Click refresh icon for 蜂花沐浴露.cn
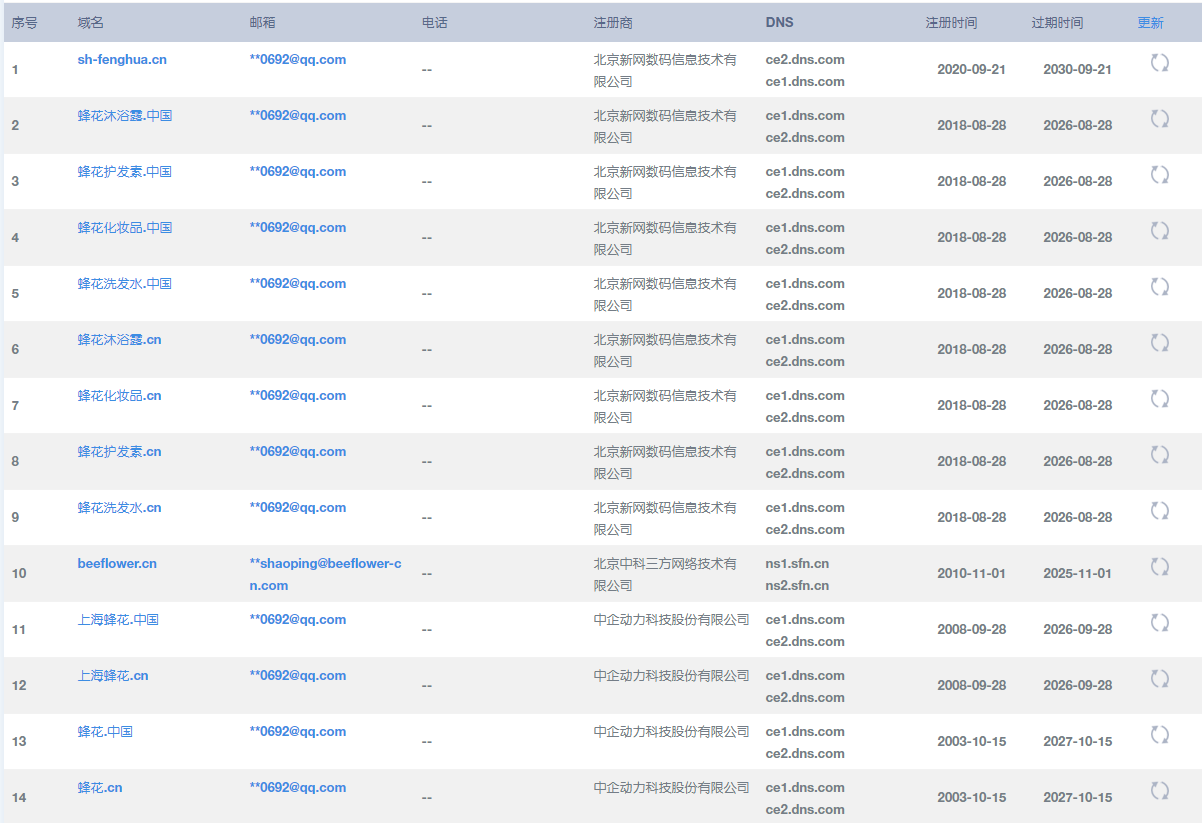Screen dimensions: 1202x823 click(1160, 343)
